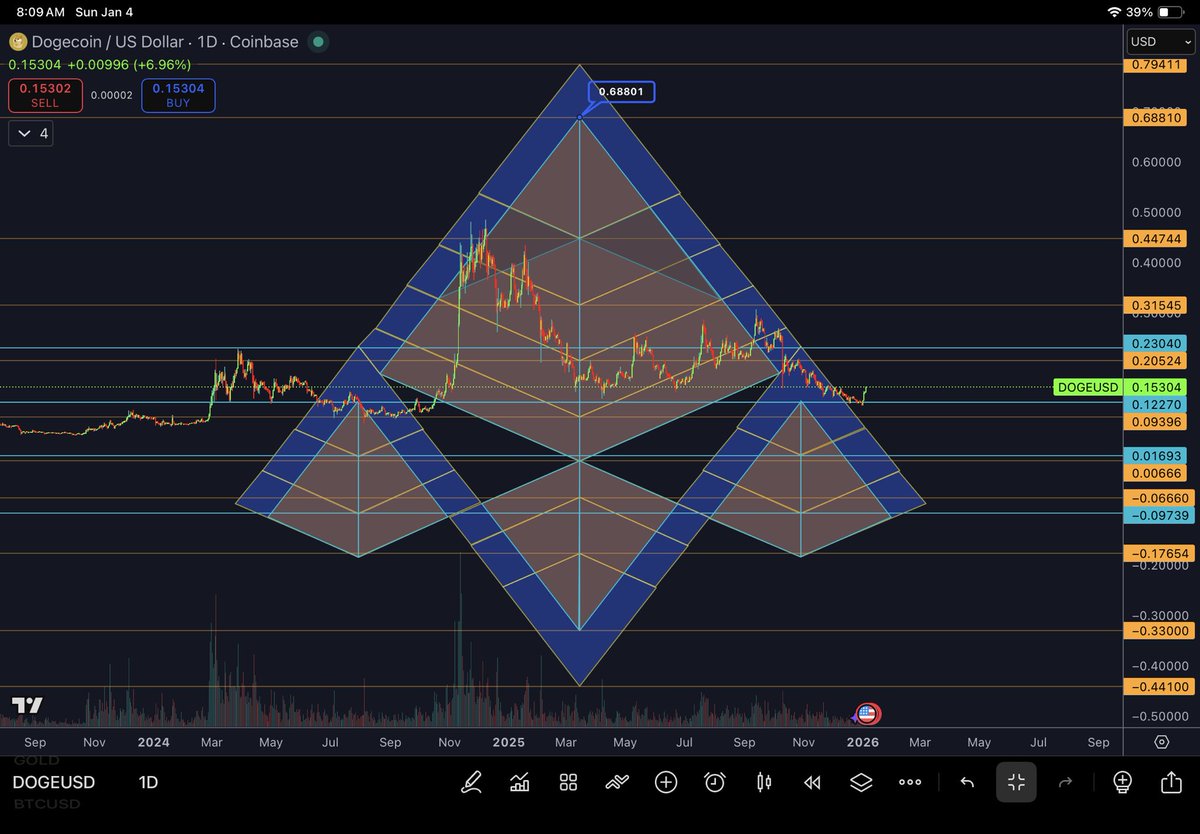Open the drawing tools pencil icon
The height and width of the screenshot is (834, 1200).
click(x=471, y=782)
